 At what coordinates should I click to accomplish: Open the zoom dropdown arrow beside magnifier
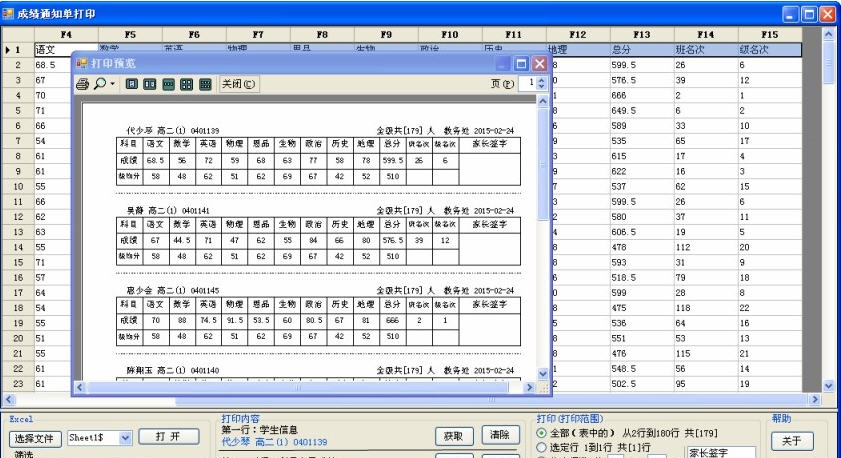112,84
